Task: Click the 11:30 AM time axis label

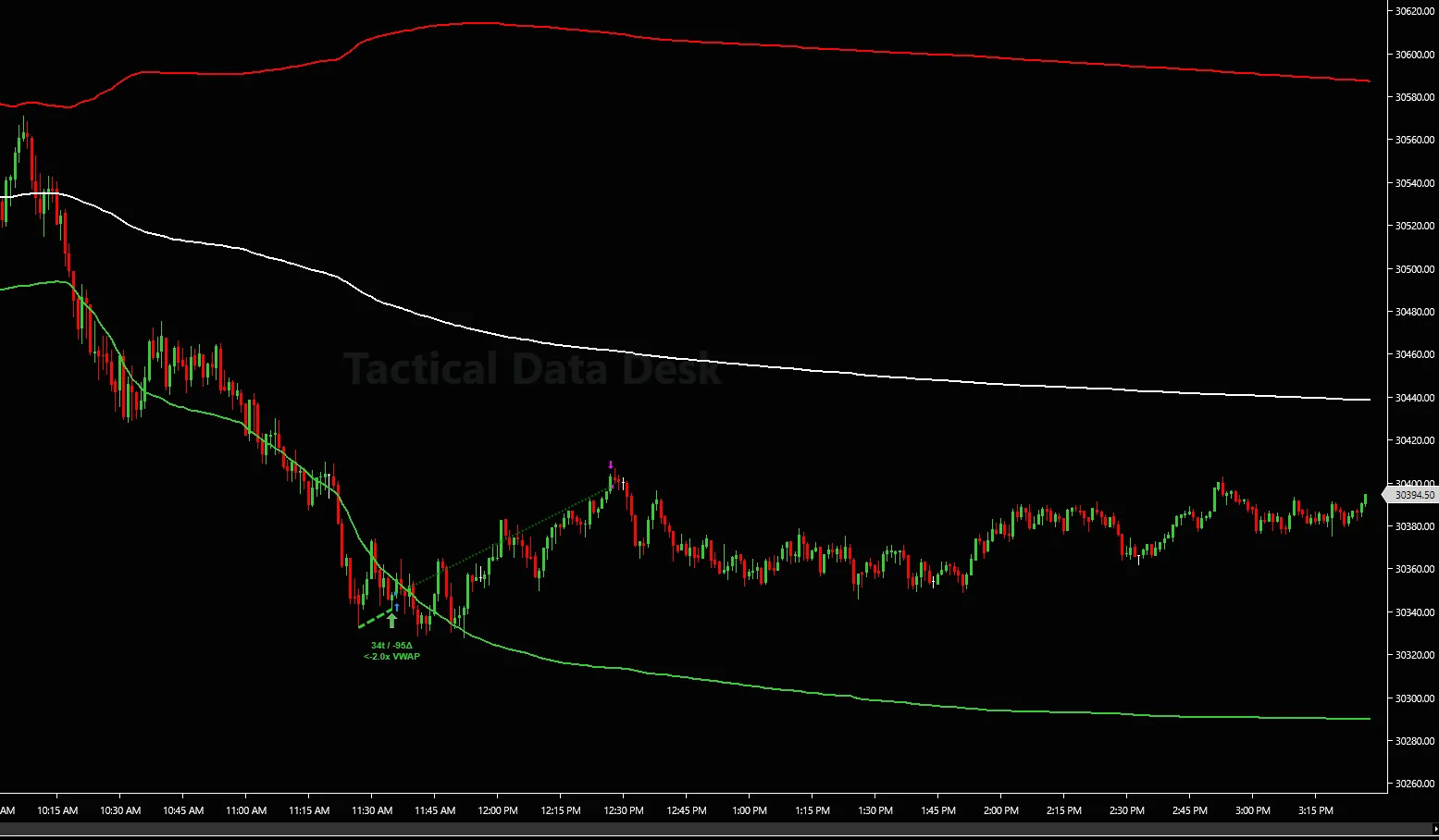Action: pyautogui.click(x=372, y=810)
